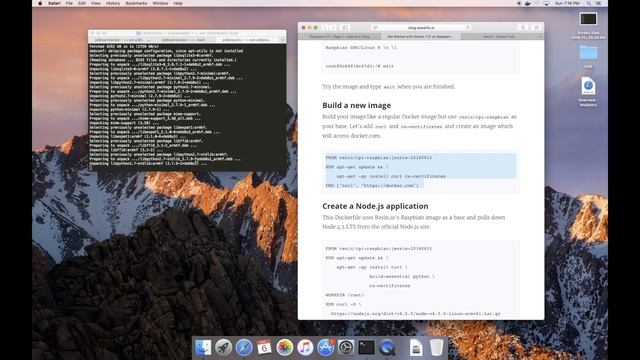Switch to the third Safari tab
640x360 pixels.
click(499, 36)
